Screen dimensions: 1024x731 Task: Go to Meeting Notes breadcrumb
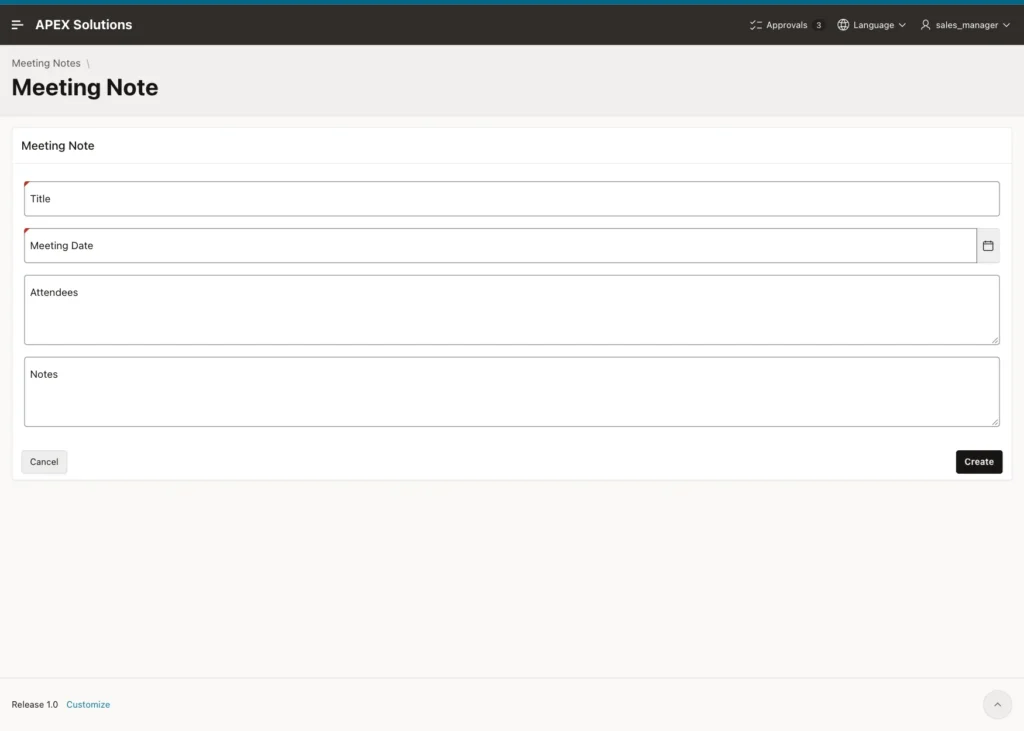[x=46, y=63]
